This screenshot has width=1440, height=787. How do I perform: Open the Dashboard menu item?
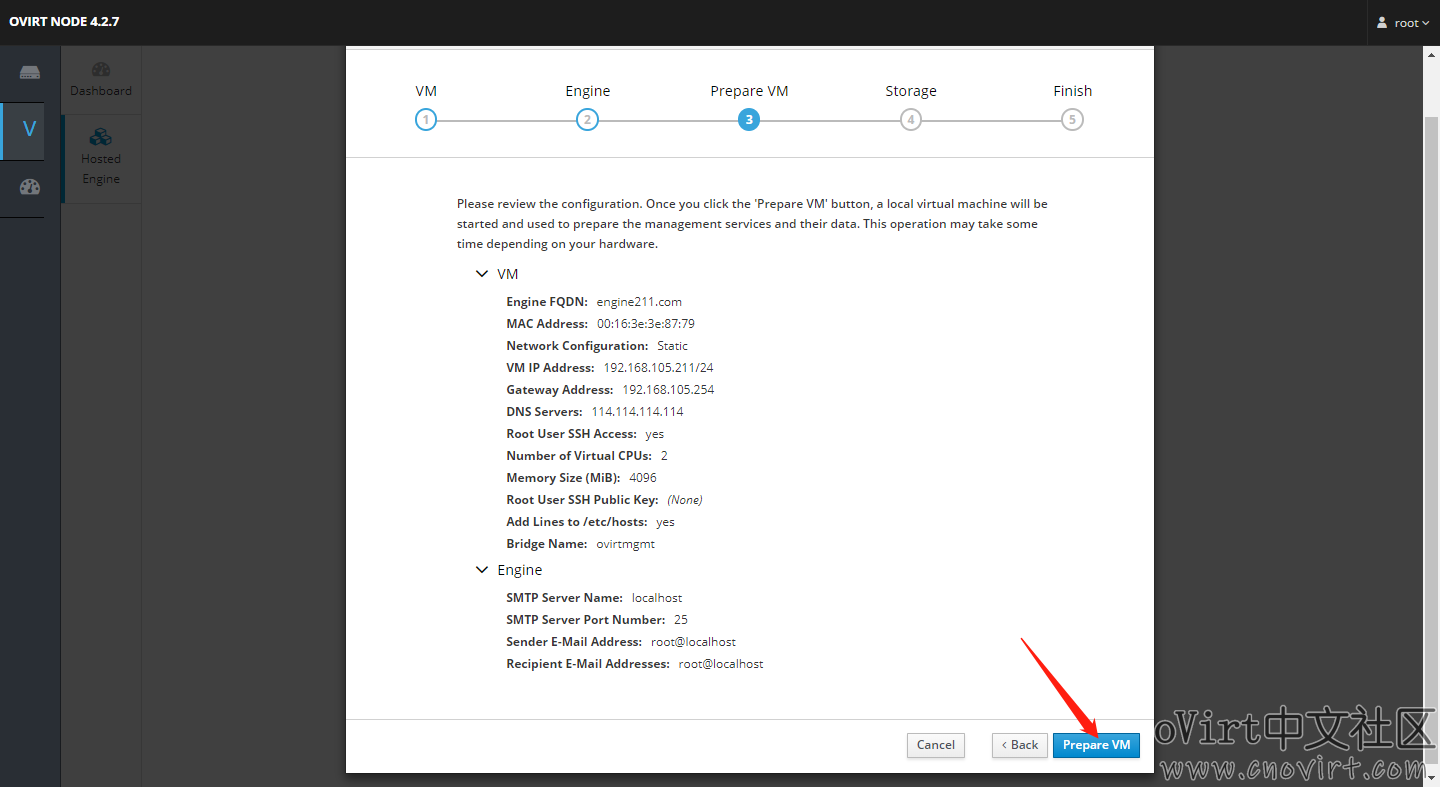click(x=101, y=80)
